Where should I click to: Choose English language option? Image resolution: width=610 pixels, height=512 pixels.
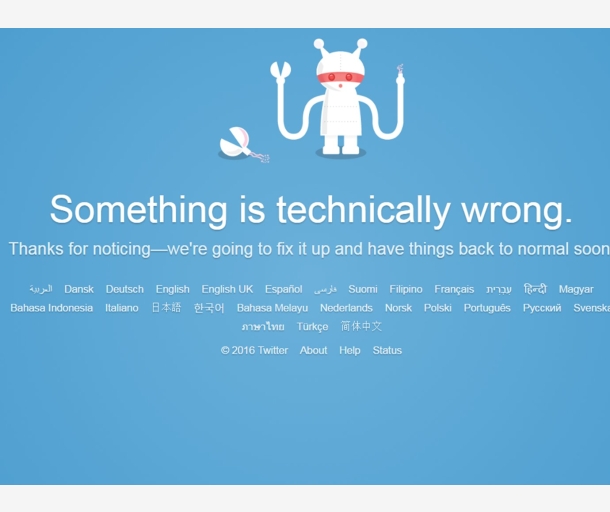(173, 289)
